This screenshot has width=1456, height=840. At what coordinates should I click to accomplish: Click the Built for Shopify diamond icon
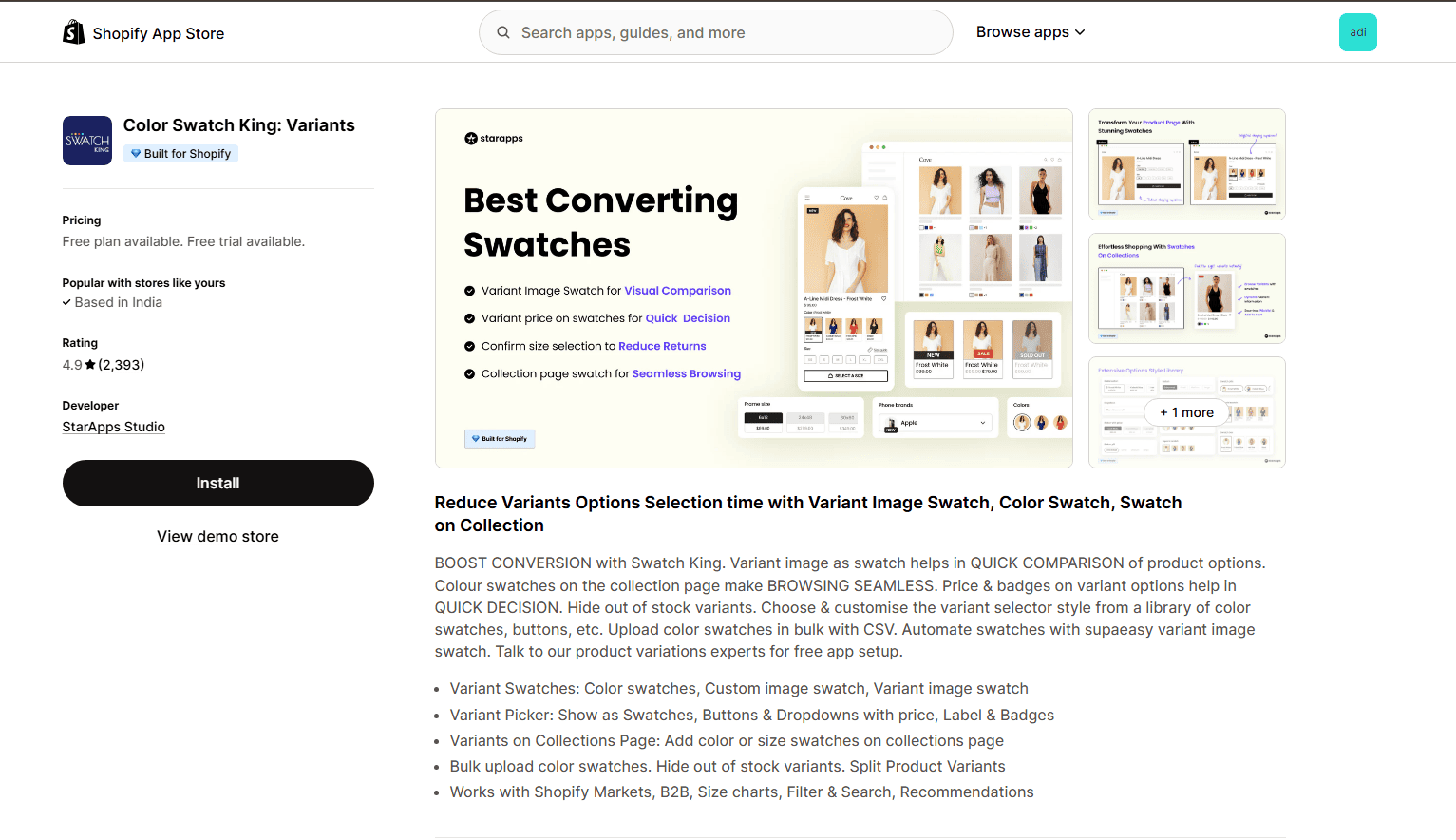136,154
